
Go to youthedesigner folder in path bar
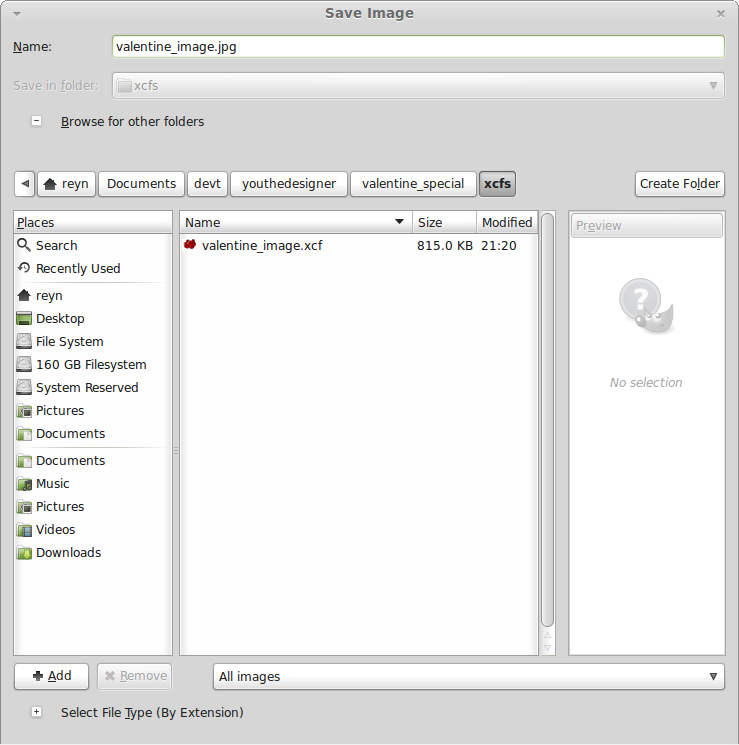[289, 184]
